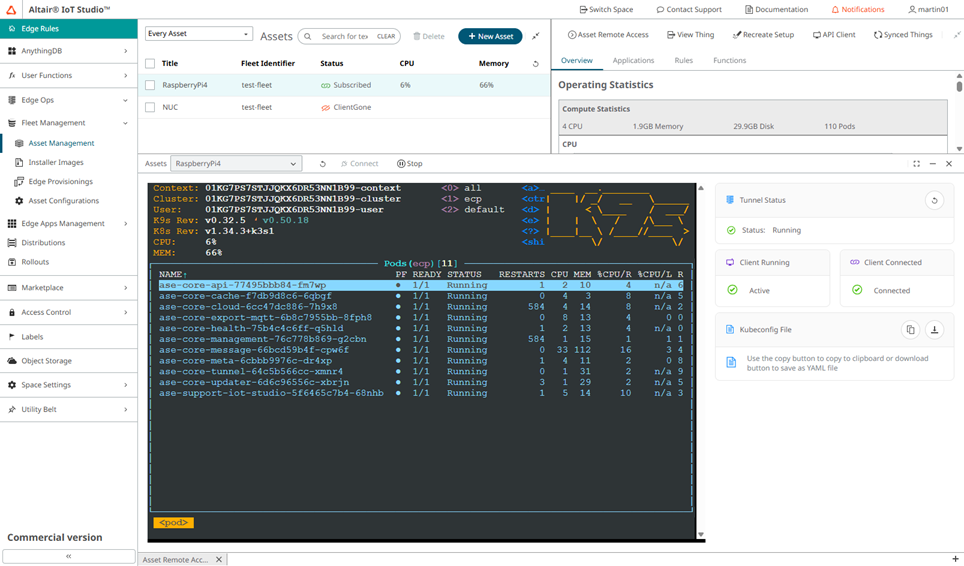This screenshot has height=566, width=964.
Task: Check the NUC row checkbox
Action: (150, 107)
